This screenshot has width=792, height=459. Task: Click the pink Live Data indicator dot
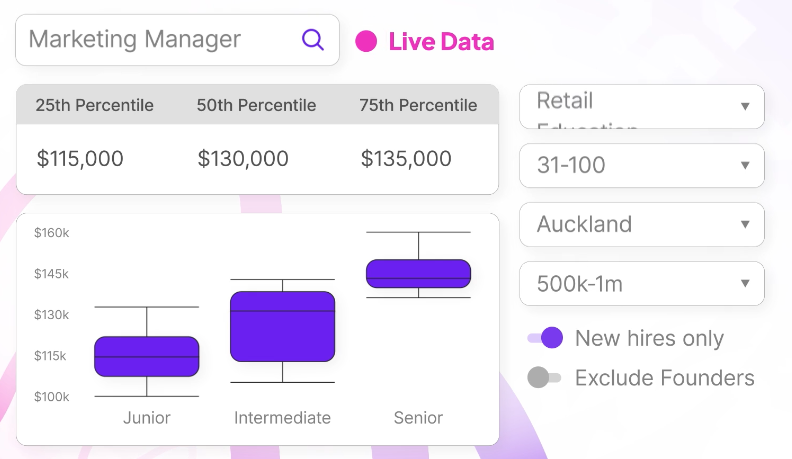click(366, 41)
